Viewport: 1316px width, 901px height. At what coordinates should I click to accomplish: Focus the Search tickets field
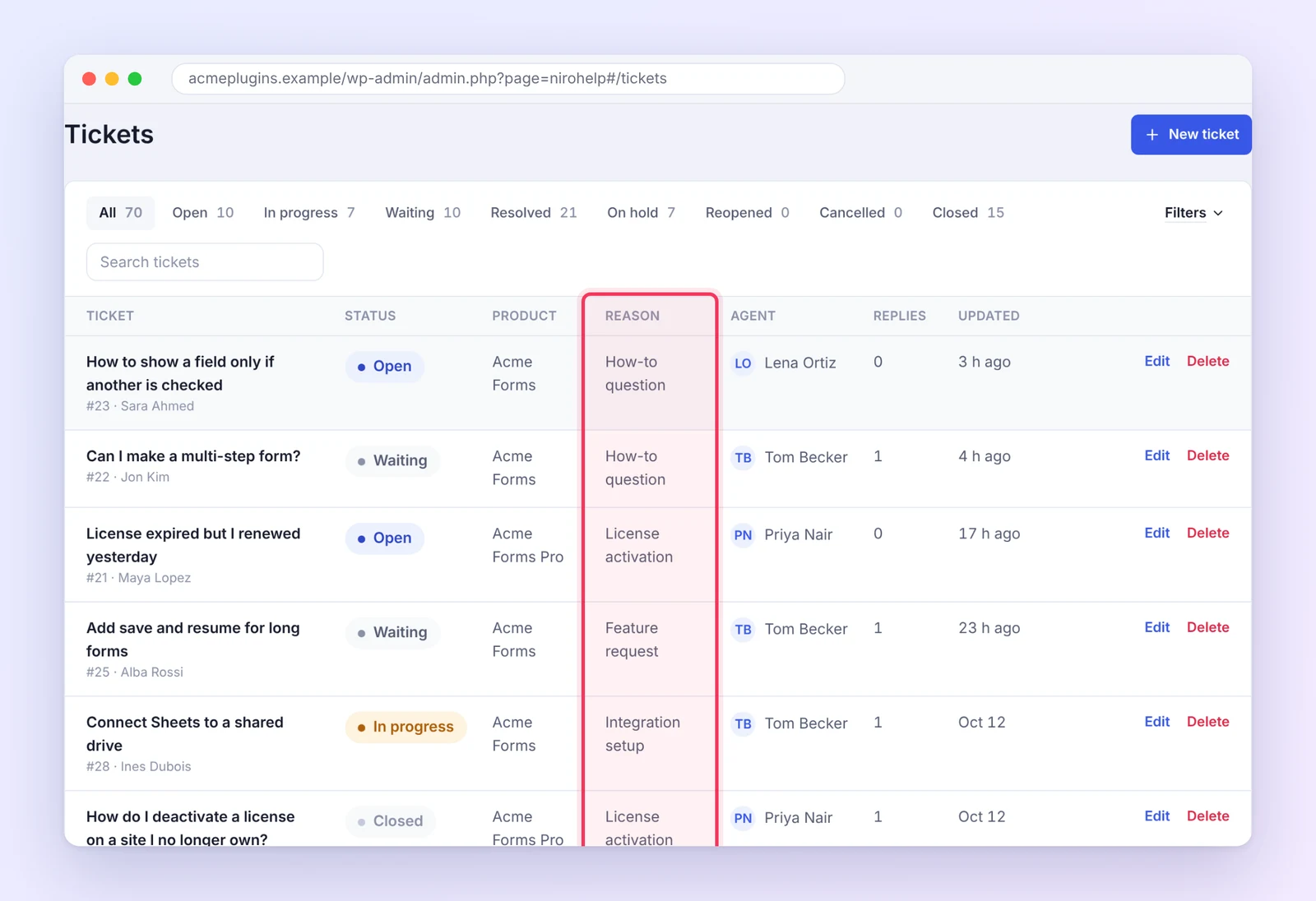coord(205,262)
